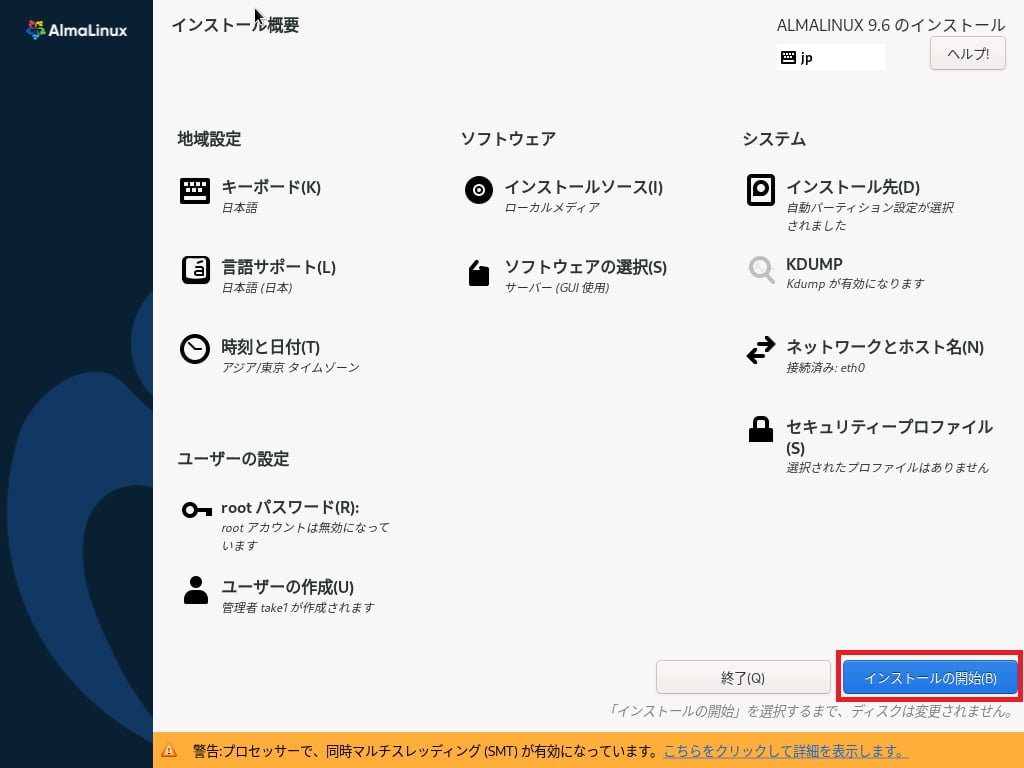Open the padlock icon for セキュリティープロファイル
The width and height of the screenshot is (1024, 768).
(761, 430)
